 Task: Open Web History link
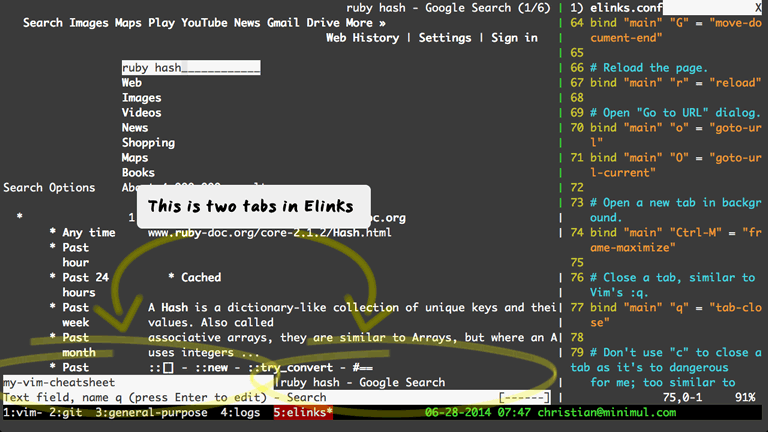coord(362,38)
